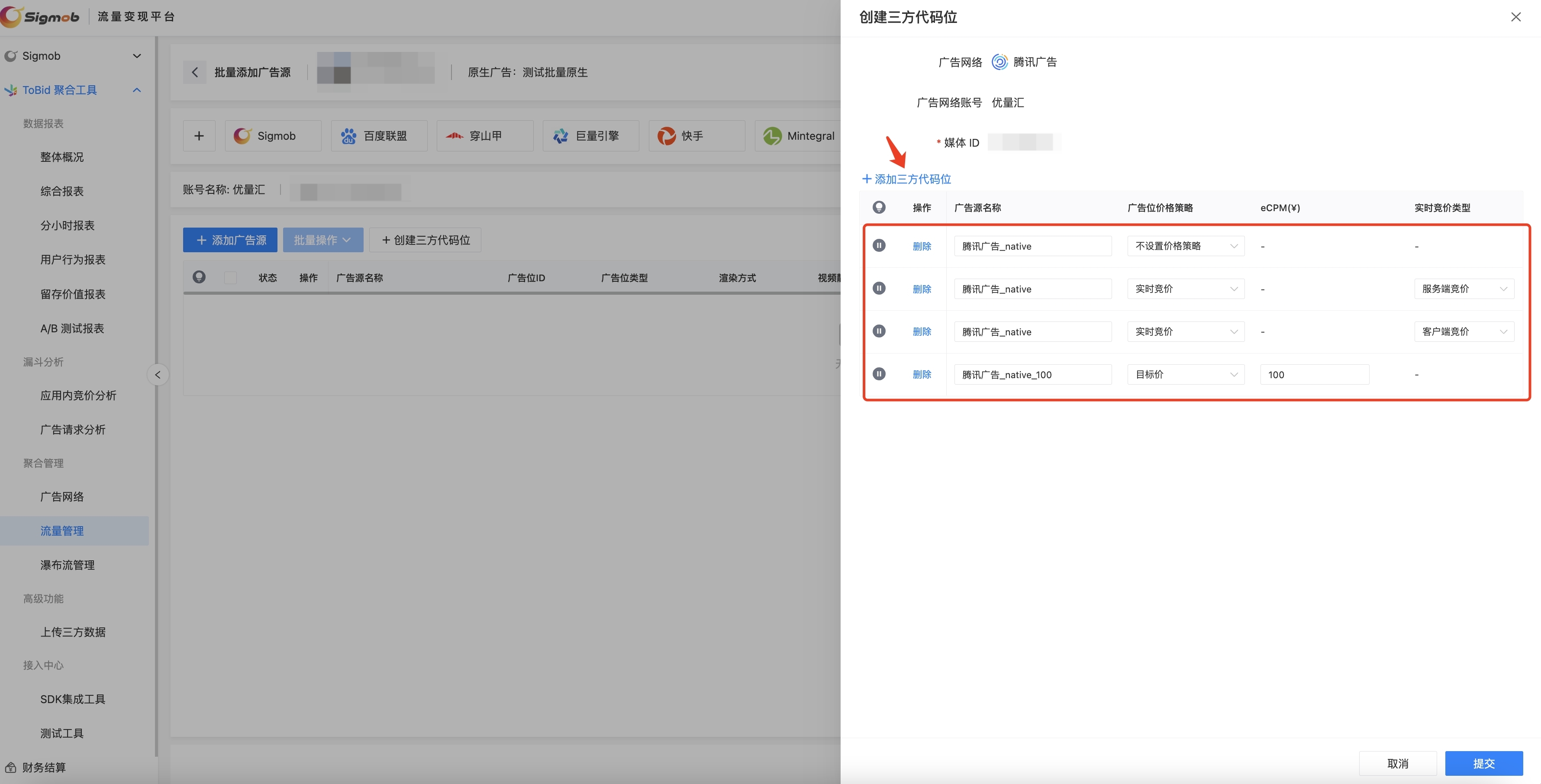This screenshot has height=784, width=1541.
Task: Click the status bulb icon in main table header
Action: [x=199, y=277]
